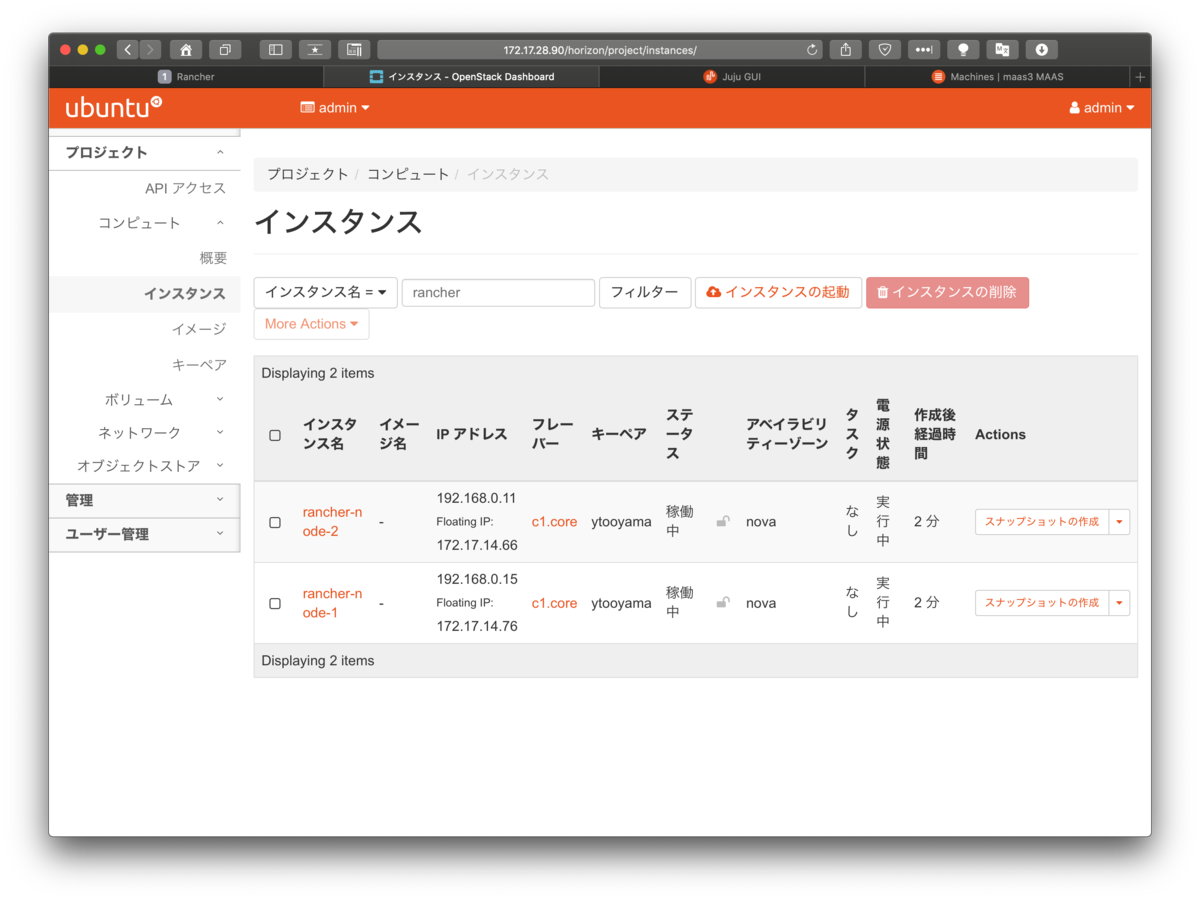Click c1.core flavor in rancher-node-1 row
The height and width of the screenshot is (901, 1200).
click(554, 603)
